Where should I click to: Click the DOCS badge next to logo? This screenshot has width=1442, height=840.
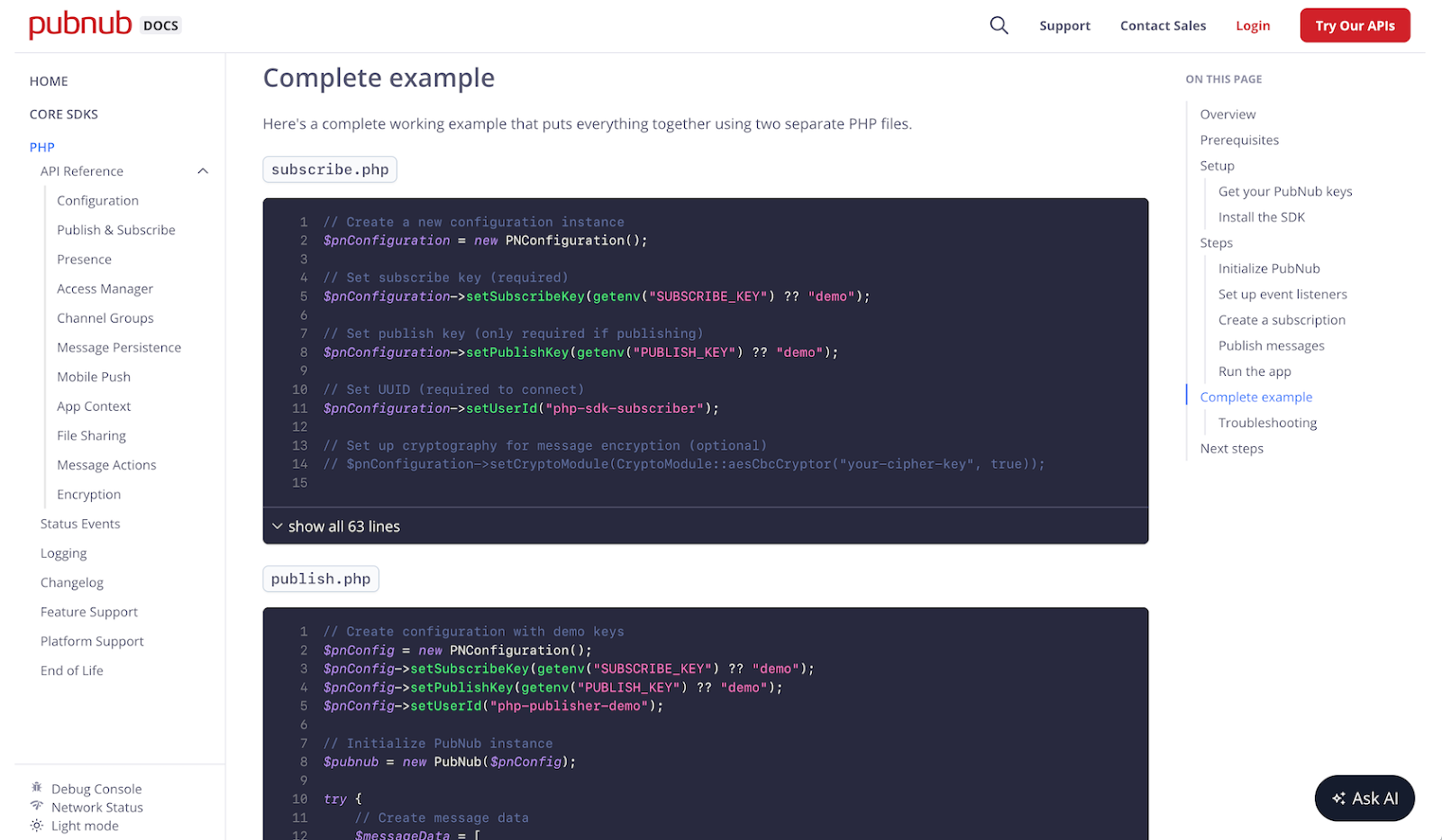click(x=160, y=25)
